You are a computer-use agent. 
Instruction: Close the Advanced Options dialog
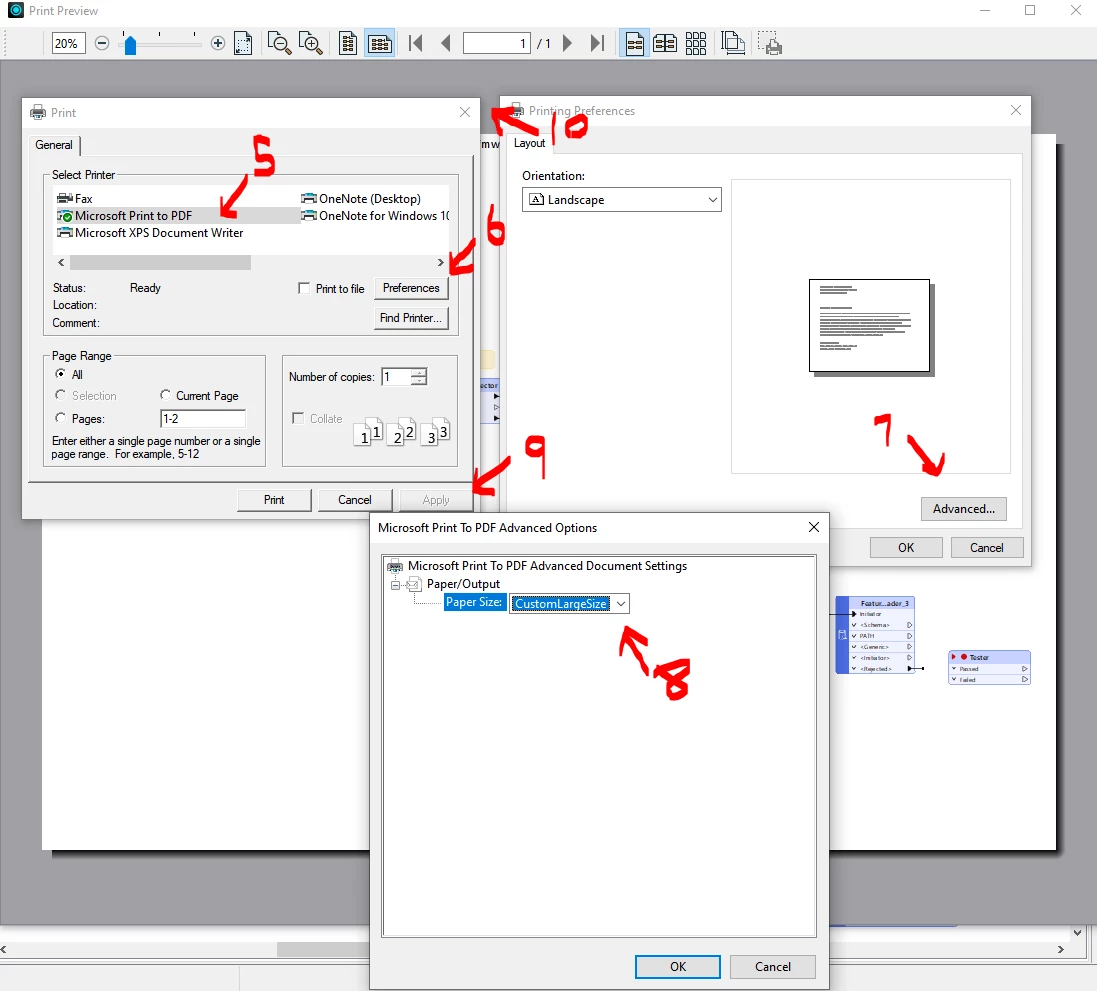pos(814,527)
